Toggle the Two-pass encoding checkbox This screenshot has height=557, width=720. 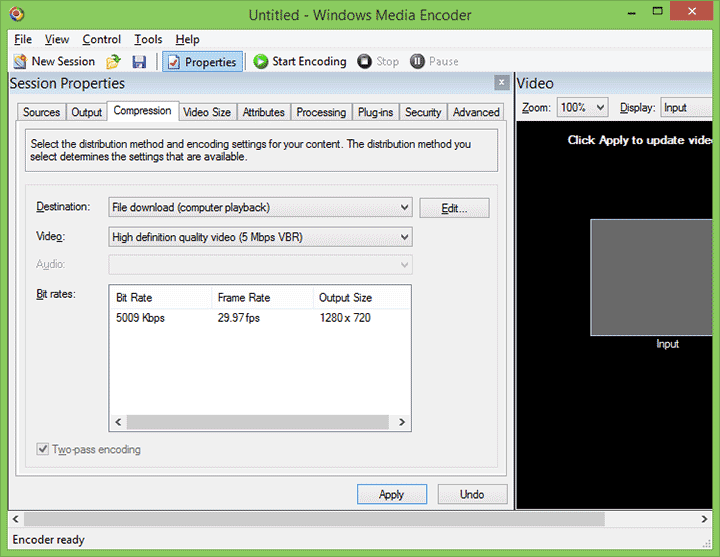click(x=43, y=449)
